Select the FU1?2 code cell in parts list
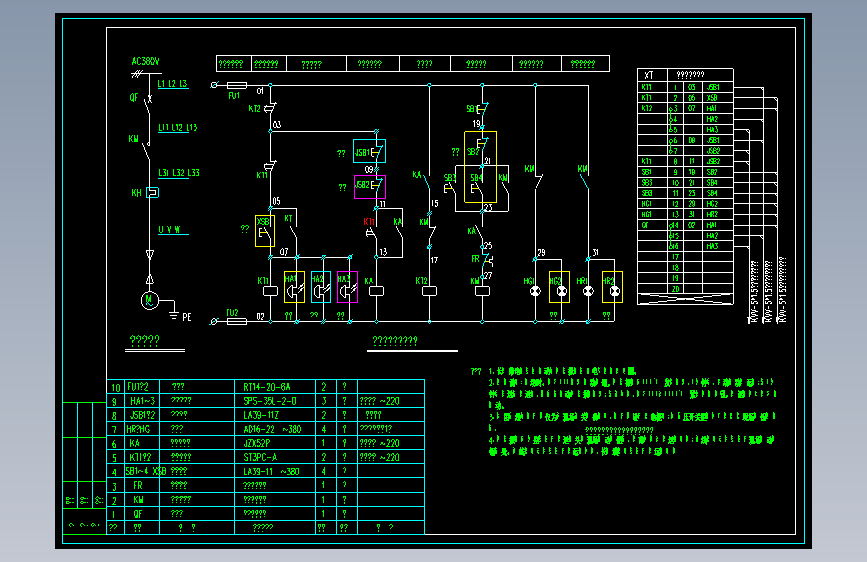 (x=142, y=387)
